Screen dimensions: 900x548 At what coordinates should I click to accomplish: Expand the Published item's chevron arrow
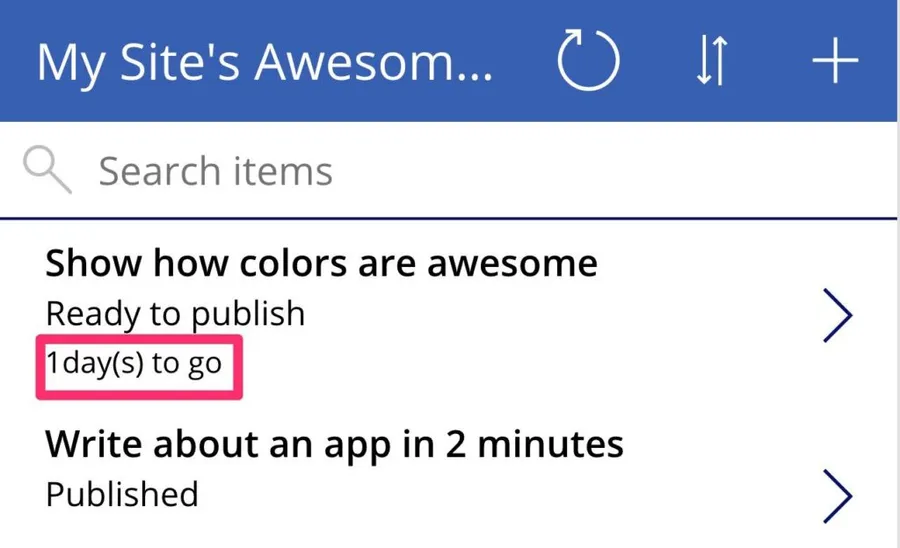[836, 496]
